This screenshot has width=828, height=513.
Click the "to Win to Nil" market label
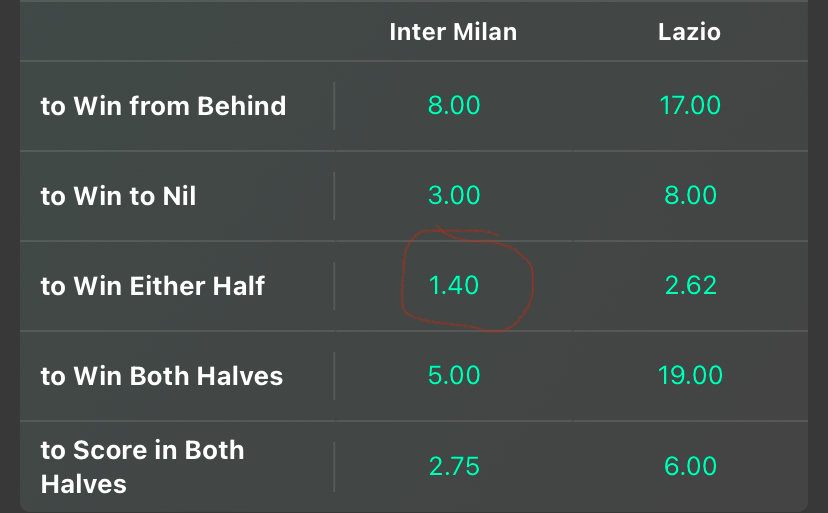pos(118,196)
